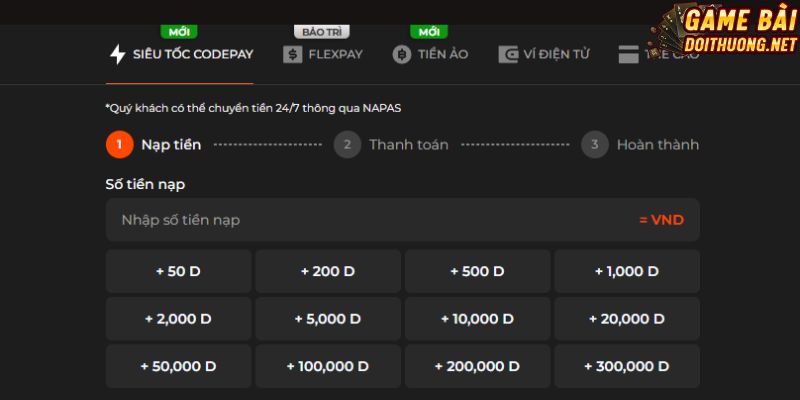Click the wallet icon for Ví Điện Tử

(x=508, y=54)
